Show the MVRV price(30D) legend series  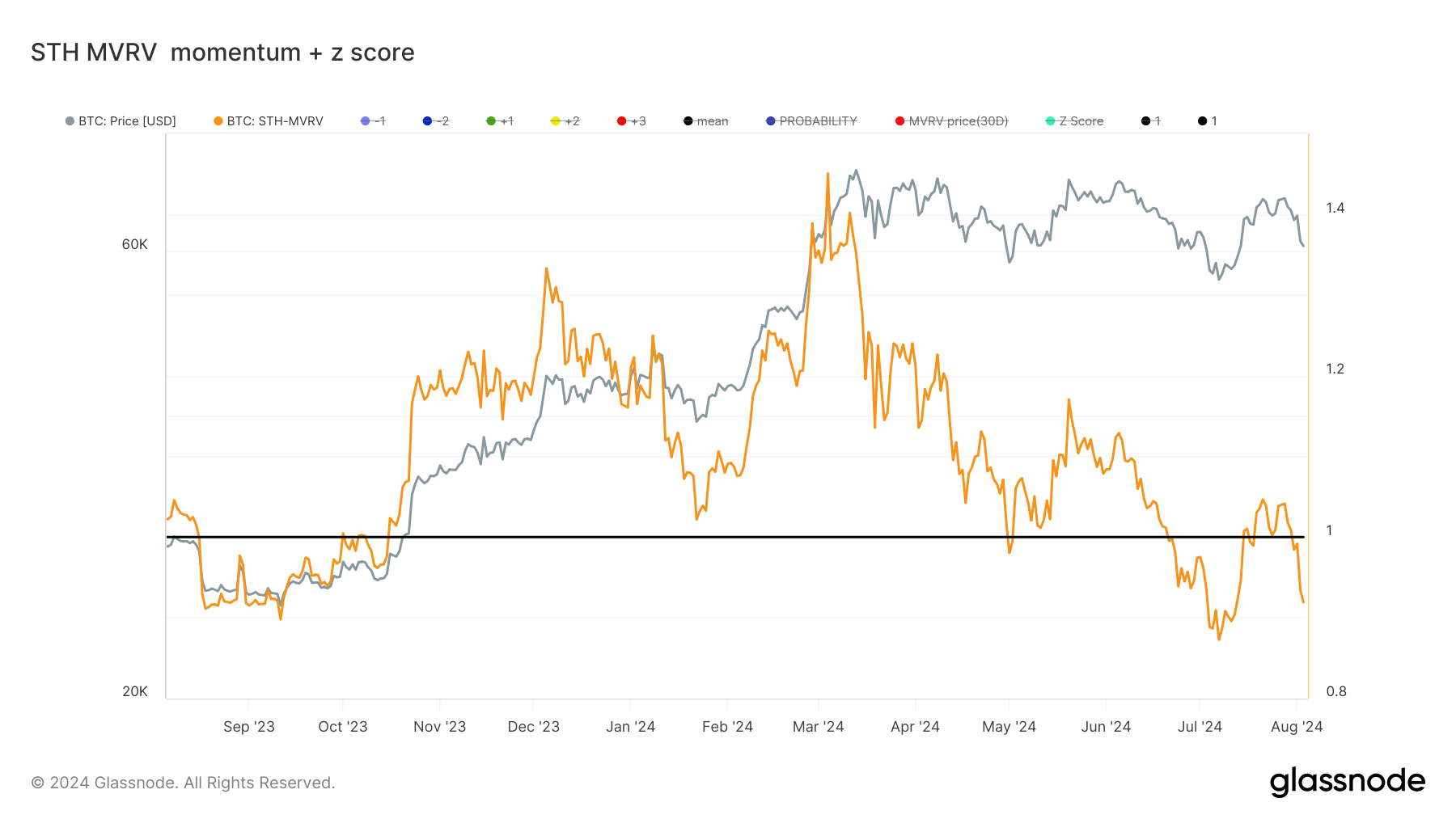(952, 121)
